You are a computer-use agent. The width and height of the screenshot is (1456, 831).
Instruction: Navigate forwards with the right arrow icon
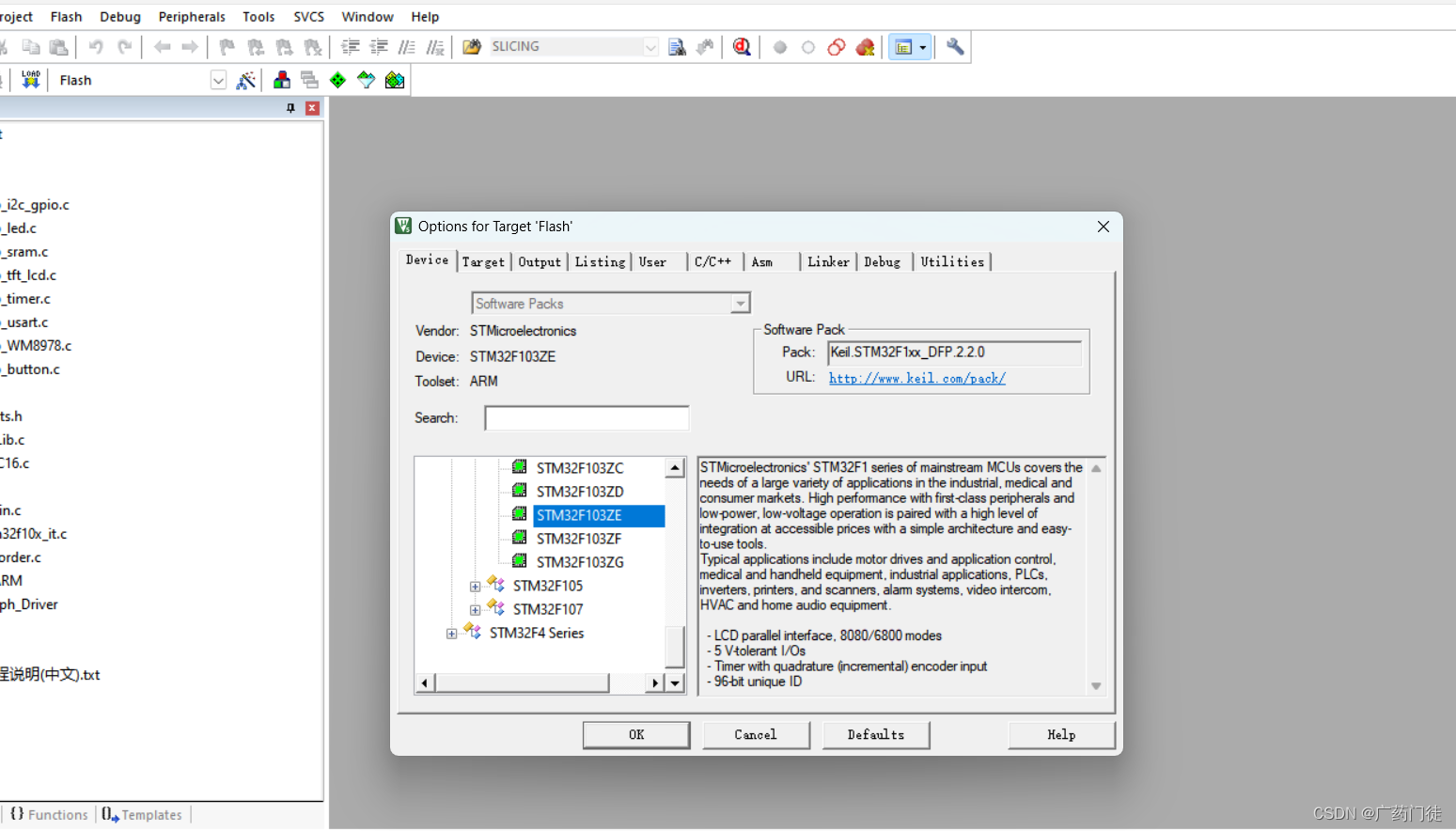click(x=190, y=47)
